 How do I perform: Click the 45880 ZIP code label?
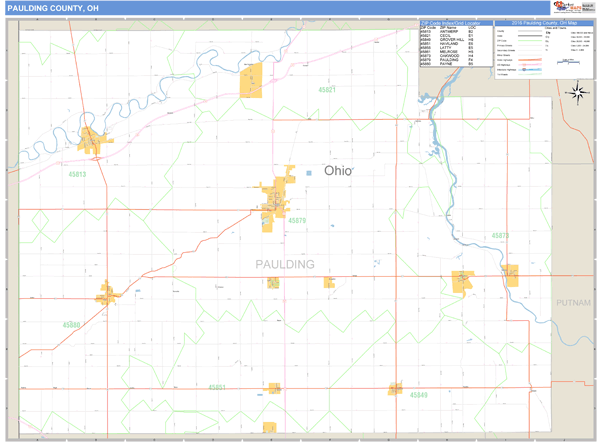[71, 325]
